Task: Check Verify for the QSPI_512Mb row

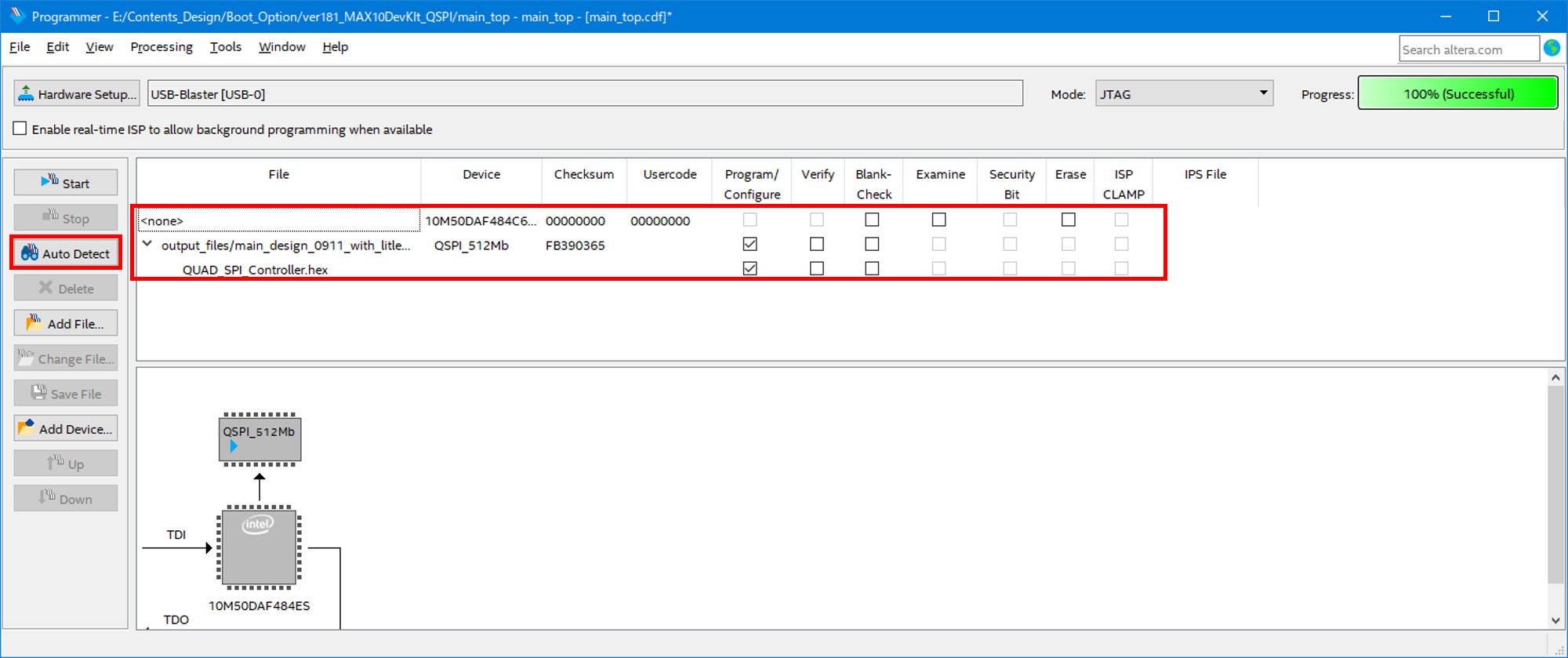Action: pos(817,244)
